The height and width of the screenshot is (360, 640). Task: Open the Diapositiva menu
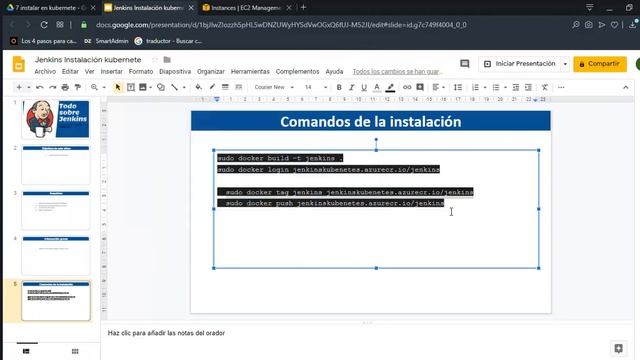pos(175,71)
